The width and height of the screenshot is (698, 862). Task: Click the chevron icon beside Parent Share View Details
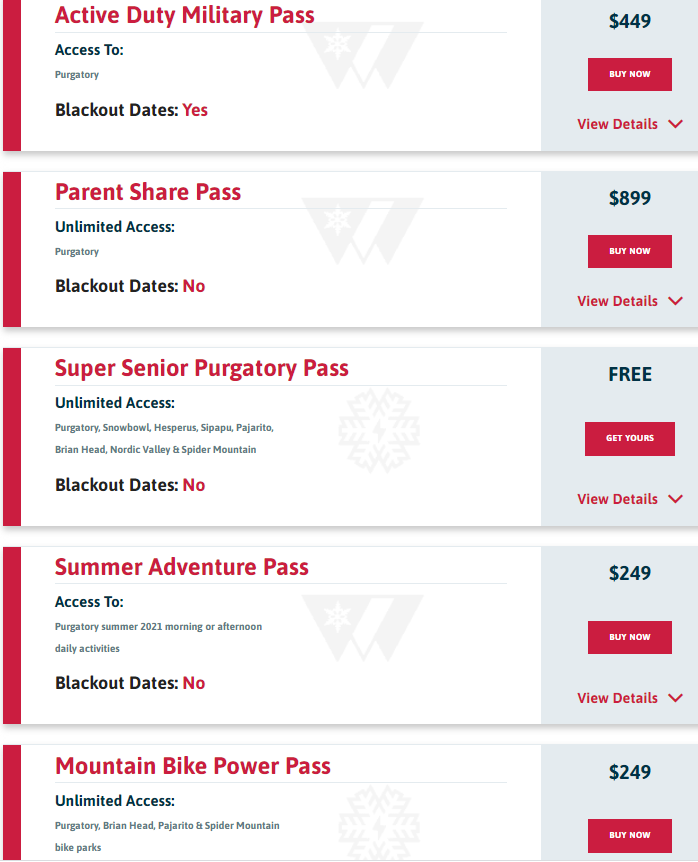[675, 301]
